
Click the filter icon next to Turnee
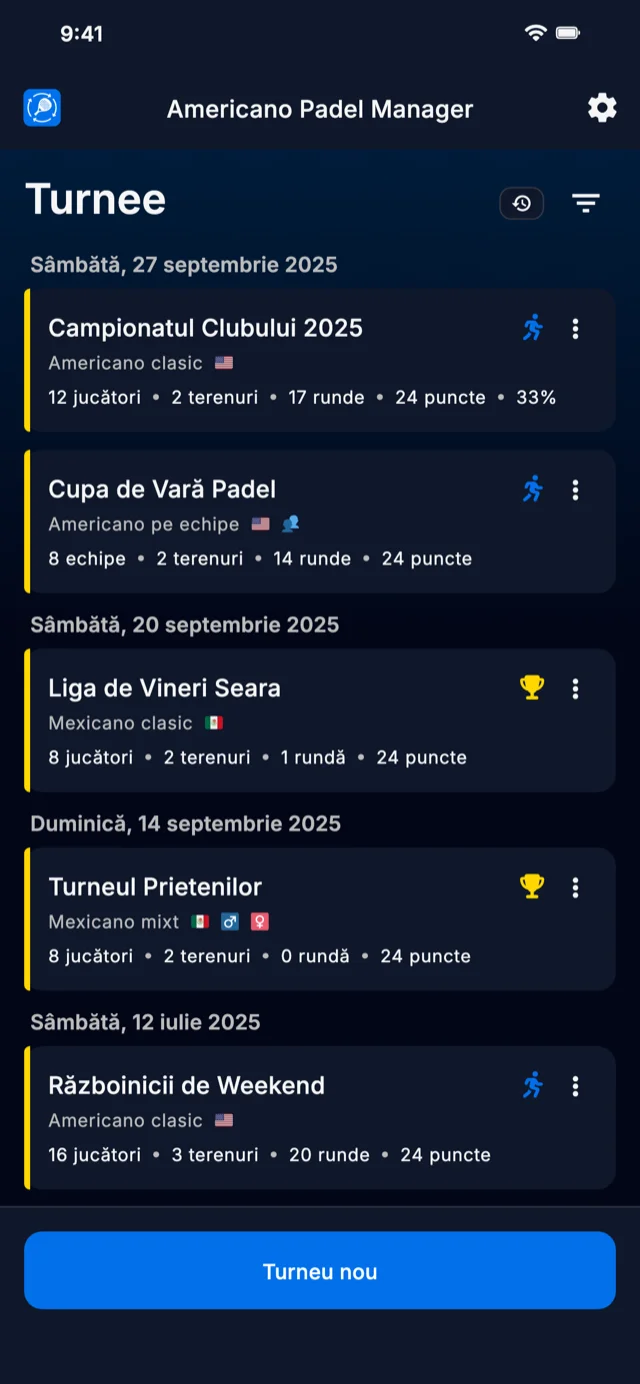point(585,203)
